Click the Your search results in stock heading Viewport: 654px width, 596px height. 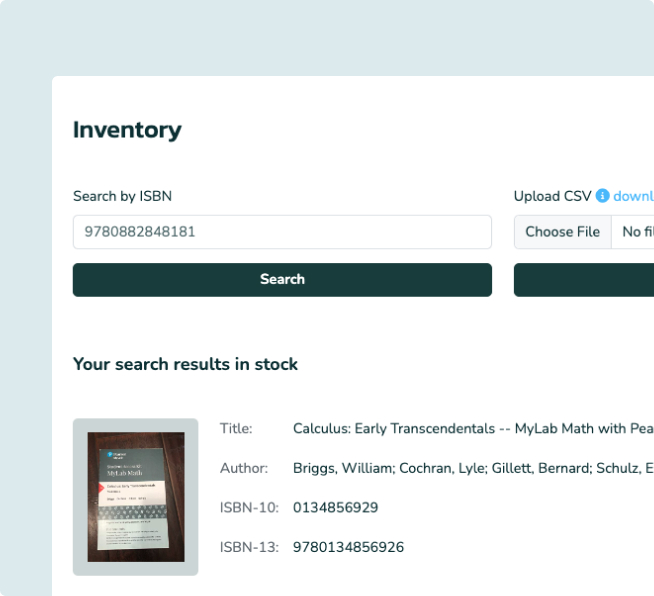(185, 364)
